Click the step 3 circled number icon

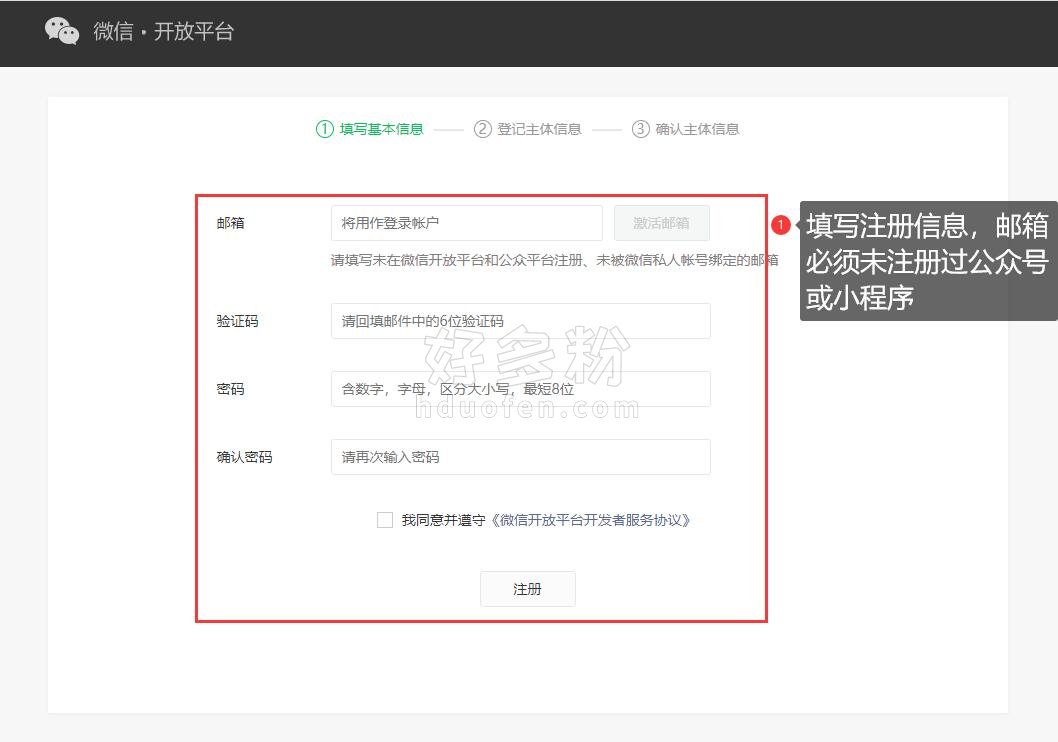(x=641, y=129)
